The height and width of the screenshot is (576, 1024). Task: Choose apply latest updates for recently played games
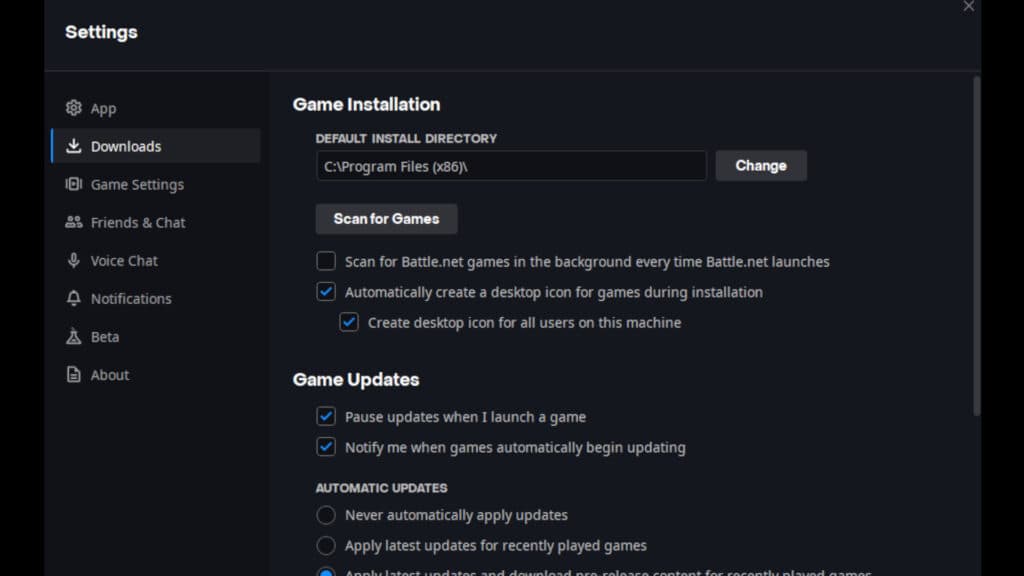point(325,546)
